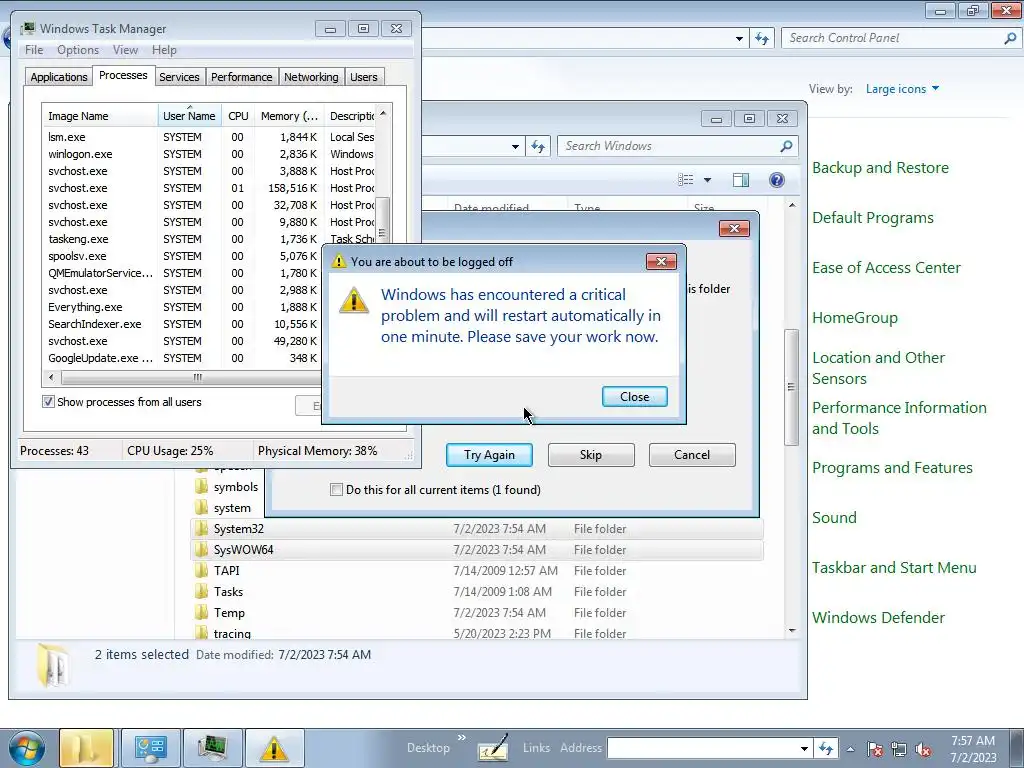Open the warning dialog taskbar button

pyautogui.click(x=274, y=748)
